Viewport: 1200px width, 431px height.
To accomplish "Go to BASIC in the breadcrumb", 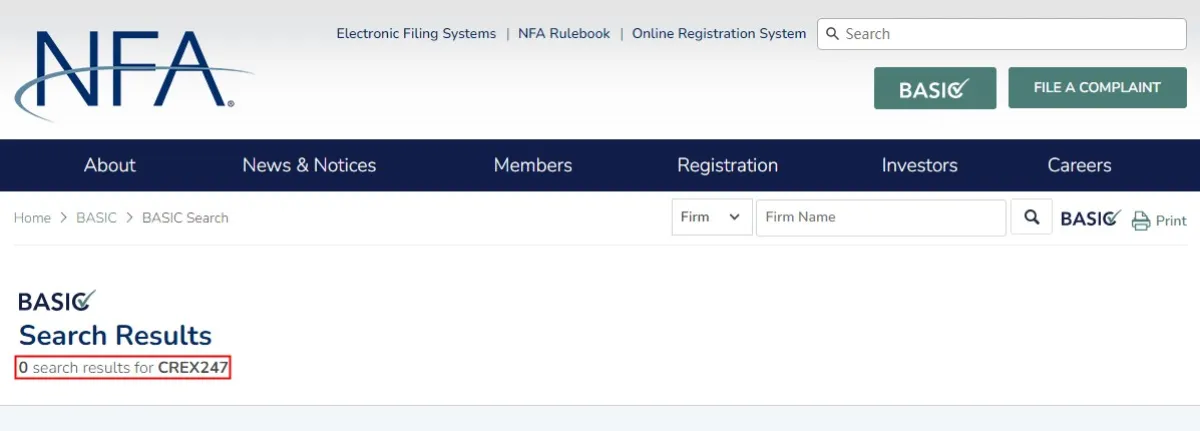I will pos(96,217).
